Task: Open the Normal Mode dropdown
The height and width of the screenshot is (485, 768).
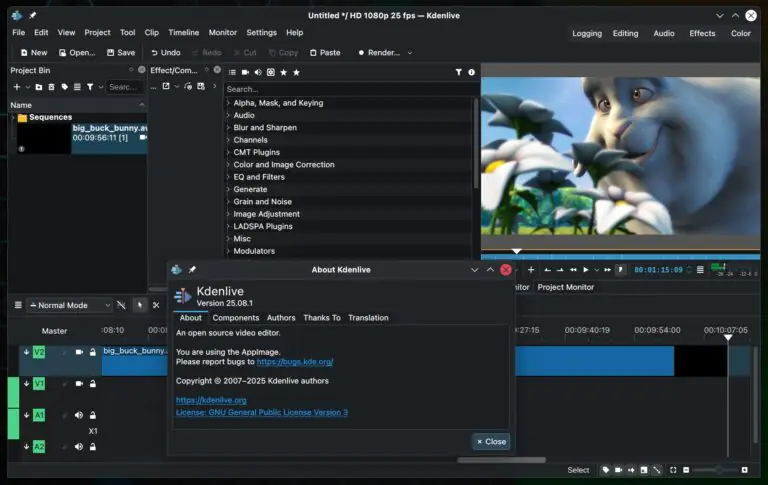Action: 69,305
